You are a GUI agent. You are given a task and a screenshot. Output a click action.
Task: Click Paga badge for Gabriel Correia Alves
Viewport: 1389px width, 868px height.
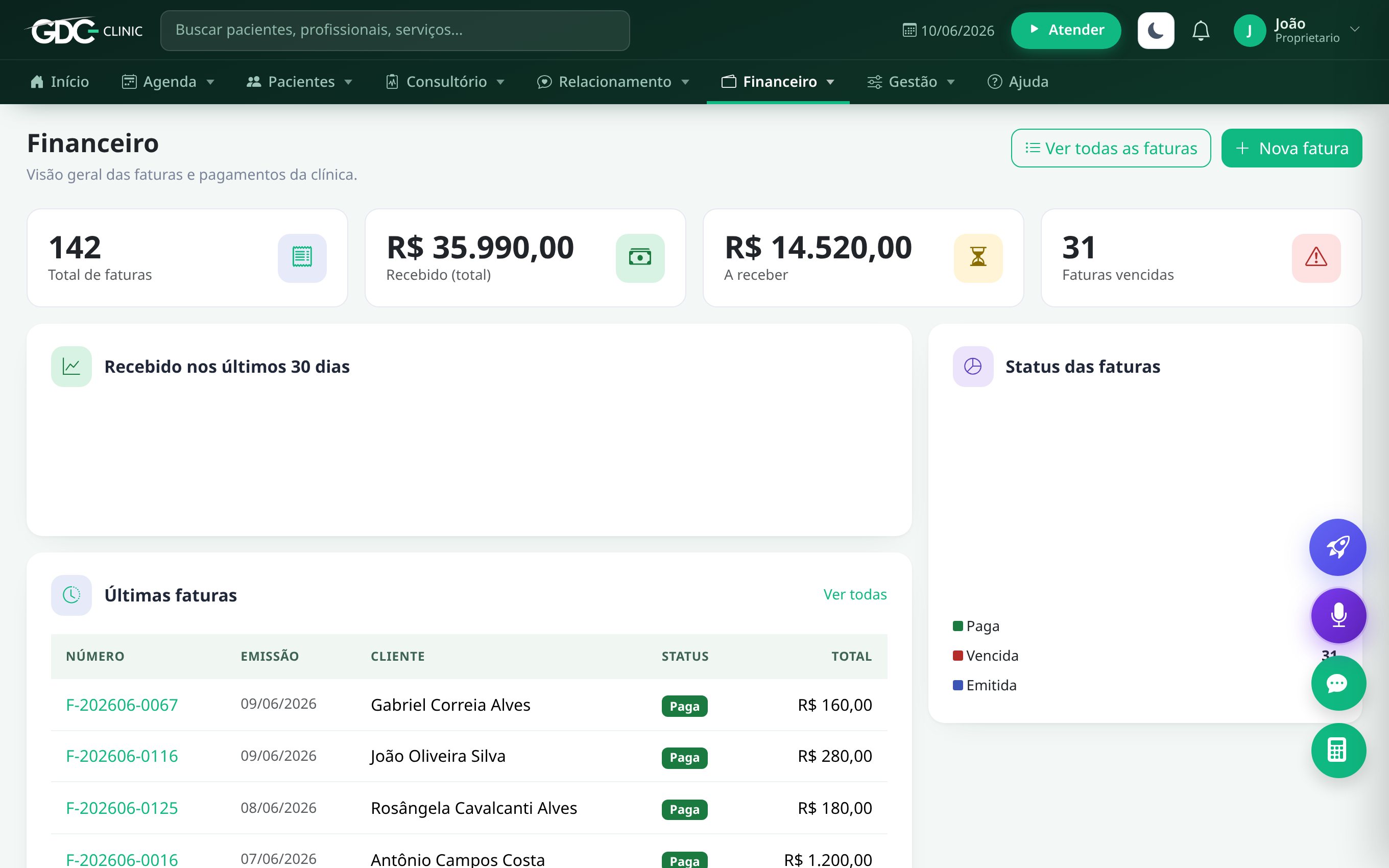click(x=684, y=706)
